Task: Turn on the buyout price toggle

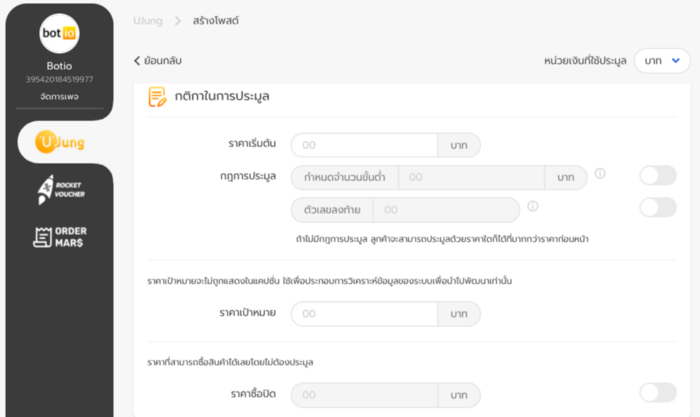Action: 658,393
